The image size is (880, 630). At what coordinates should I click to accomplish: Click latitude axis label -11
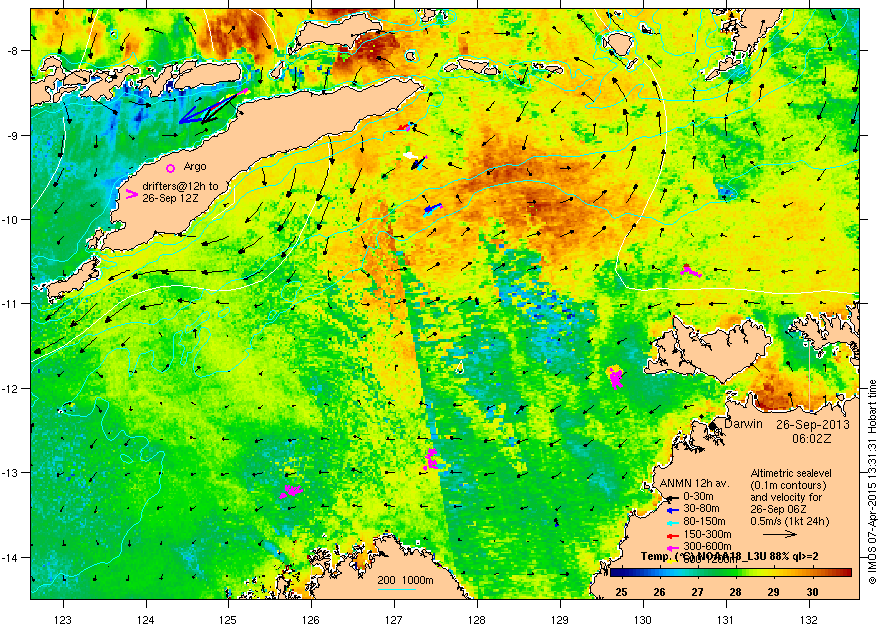point(11,303)
